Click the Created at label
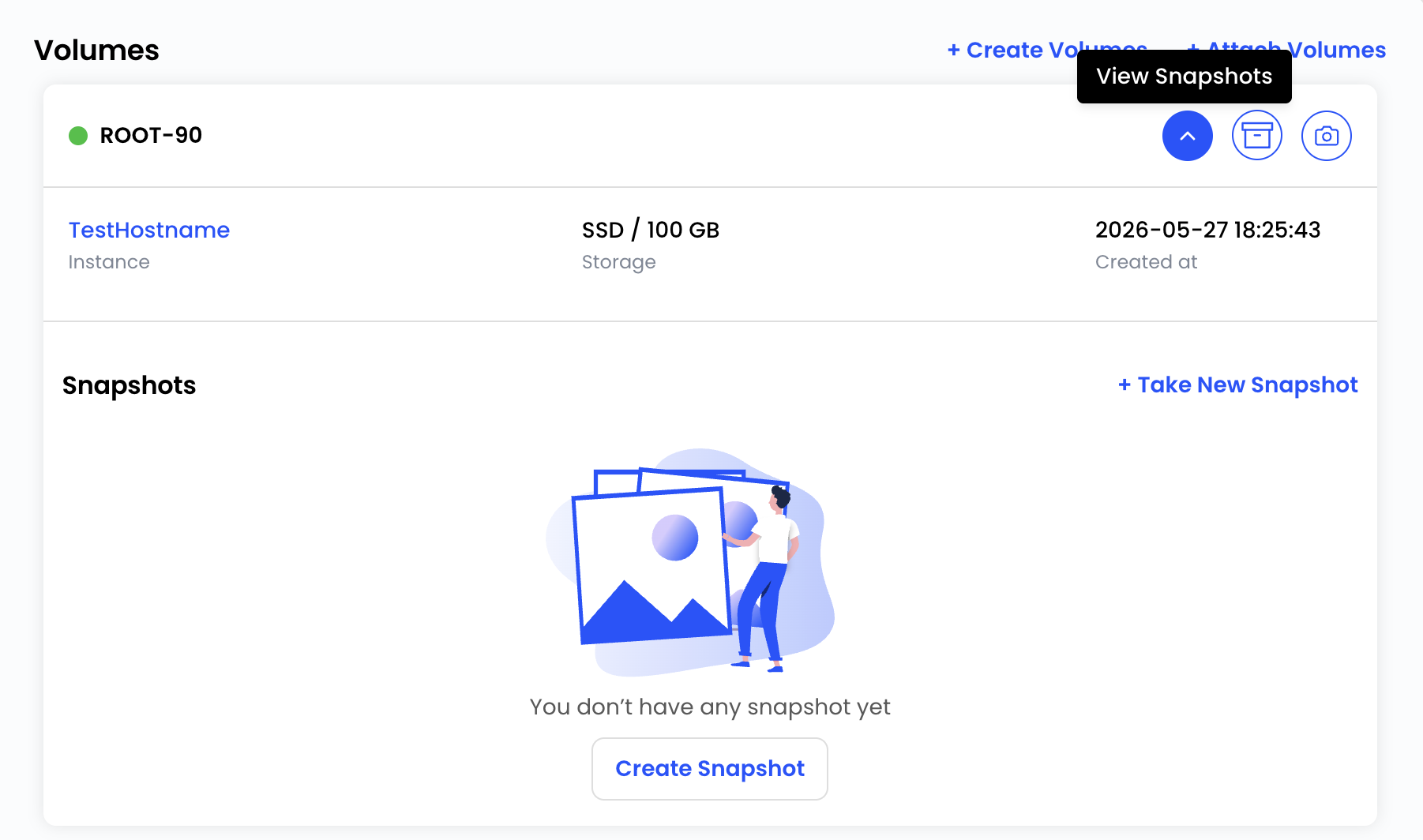Screen dimensions: 1423x840 point(1146,262)
